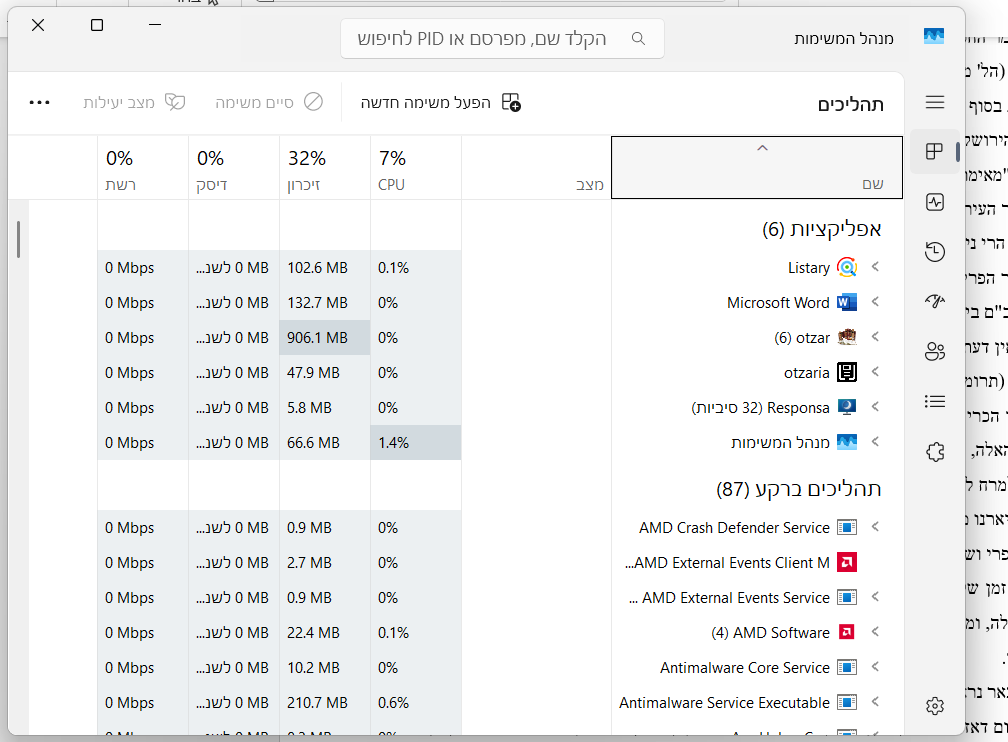Sort by the Network 0% column header
1008x742 pixels.
pos(143,167)
